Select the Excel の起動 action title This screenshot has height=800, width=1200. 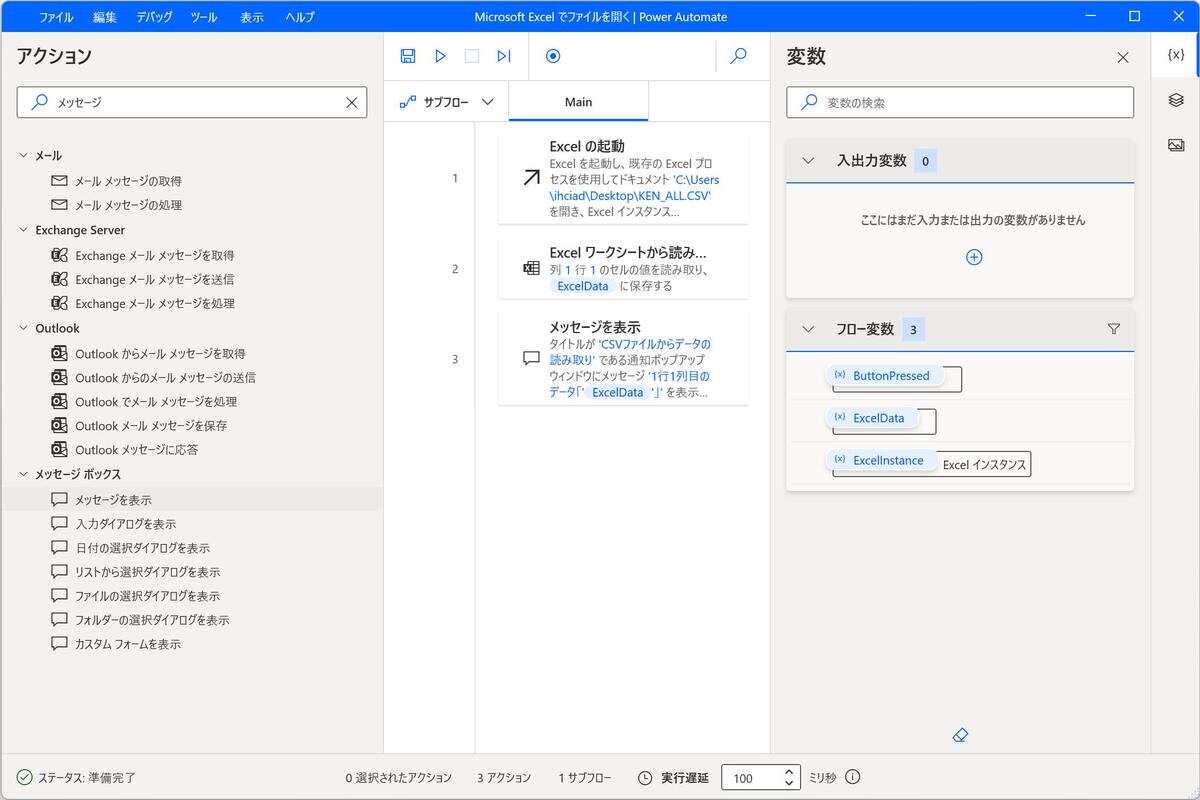click(587, 146)
